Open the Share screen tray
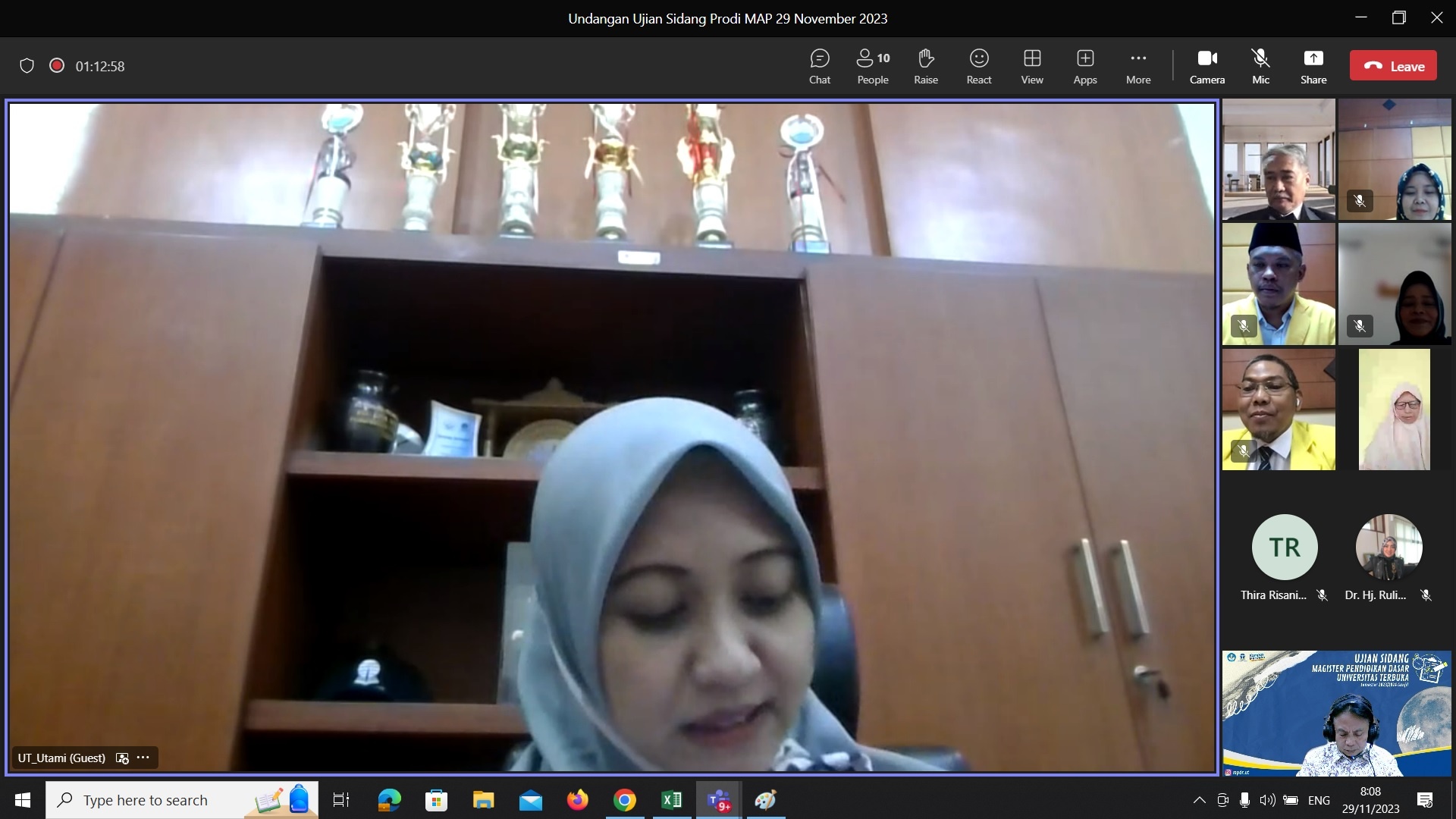Screen dimensions: 1456x819 click(x=1313, y=66)
